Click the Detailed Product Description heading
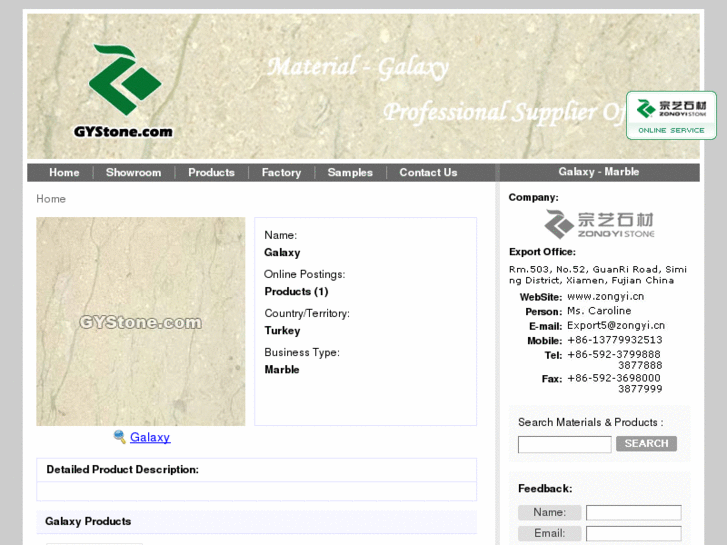 coord(122,469)
